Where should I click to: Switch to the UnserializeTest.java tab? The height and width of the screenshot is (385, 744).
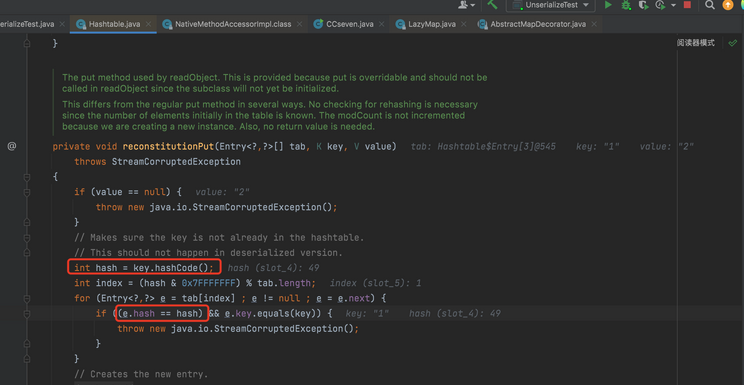pyautogui.click(x=27, y=24)
